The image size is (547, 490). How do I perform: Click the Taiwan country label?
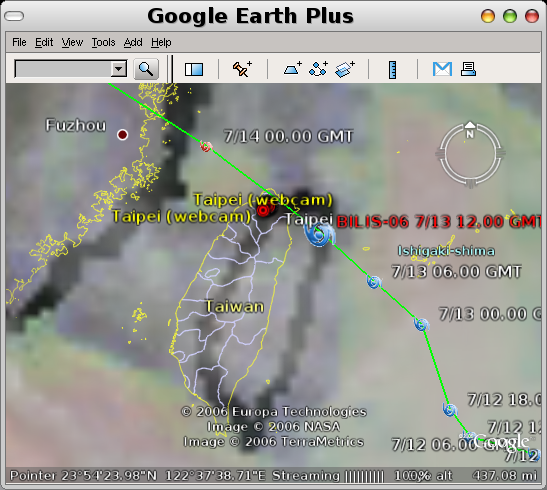(234, 307)
